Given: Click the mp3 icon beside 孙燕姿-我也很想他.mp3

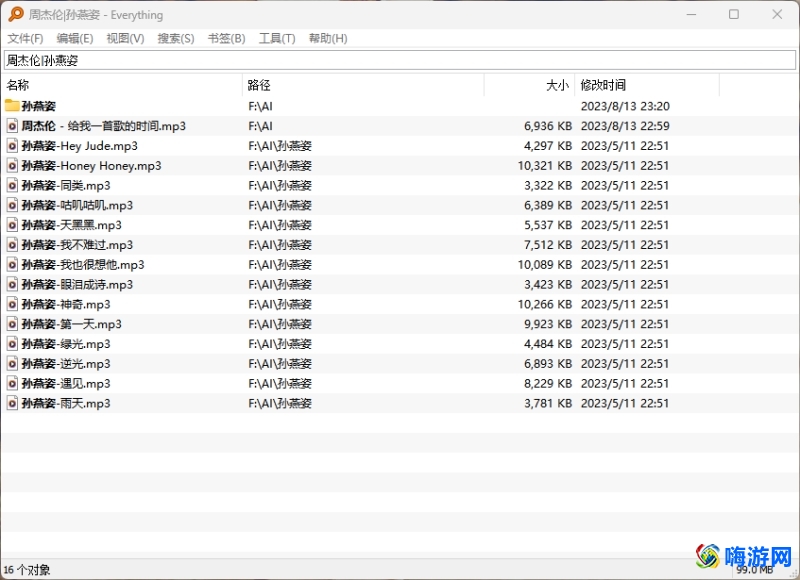Looking at the screenshot, I should 12,265.
